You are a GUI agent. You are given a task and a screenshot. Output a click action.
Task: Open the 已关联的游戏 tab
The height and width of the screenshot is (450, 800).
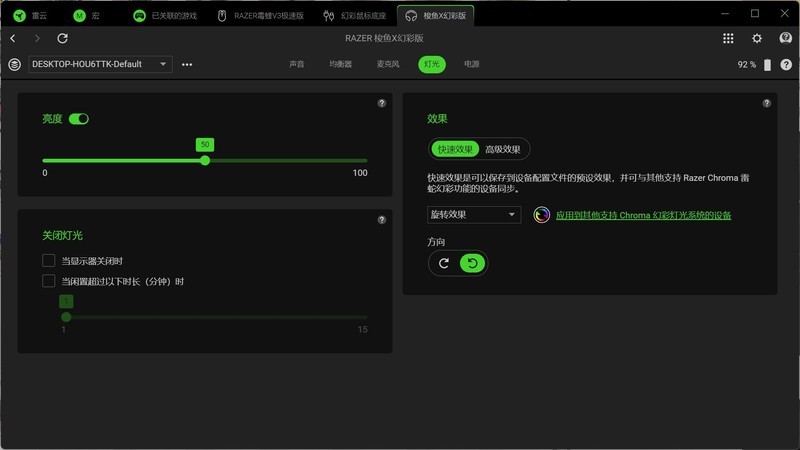click(165, 16)
